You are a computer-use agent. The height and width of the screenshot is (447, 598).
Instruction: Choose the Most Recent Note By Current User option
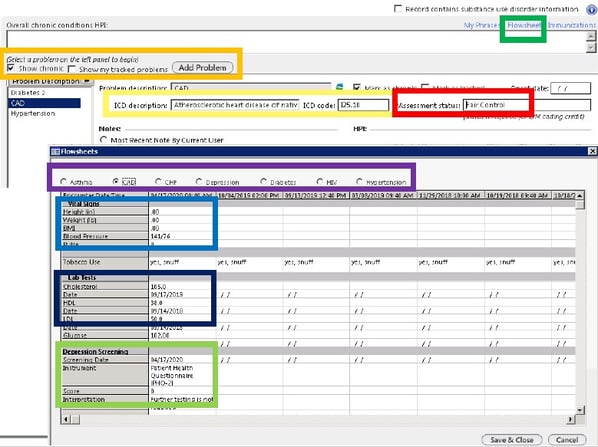pos(103,140)
